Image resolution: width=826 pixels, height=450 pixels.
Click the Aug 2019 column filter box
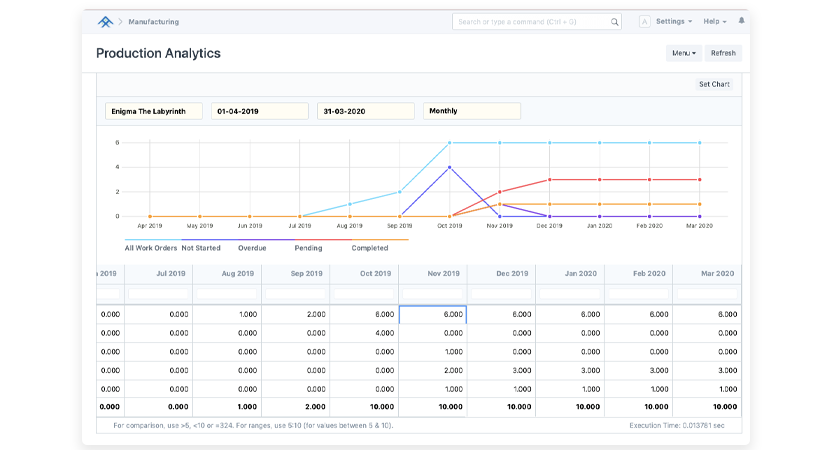click(227, 294)
